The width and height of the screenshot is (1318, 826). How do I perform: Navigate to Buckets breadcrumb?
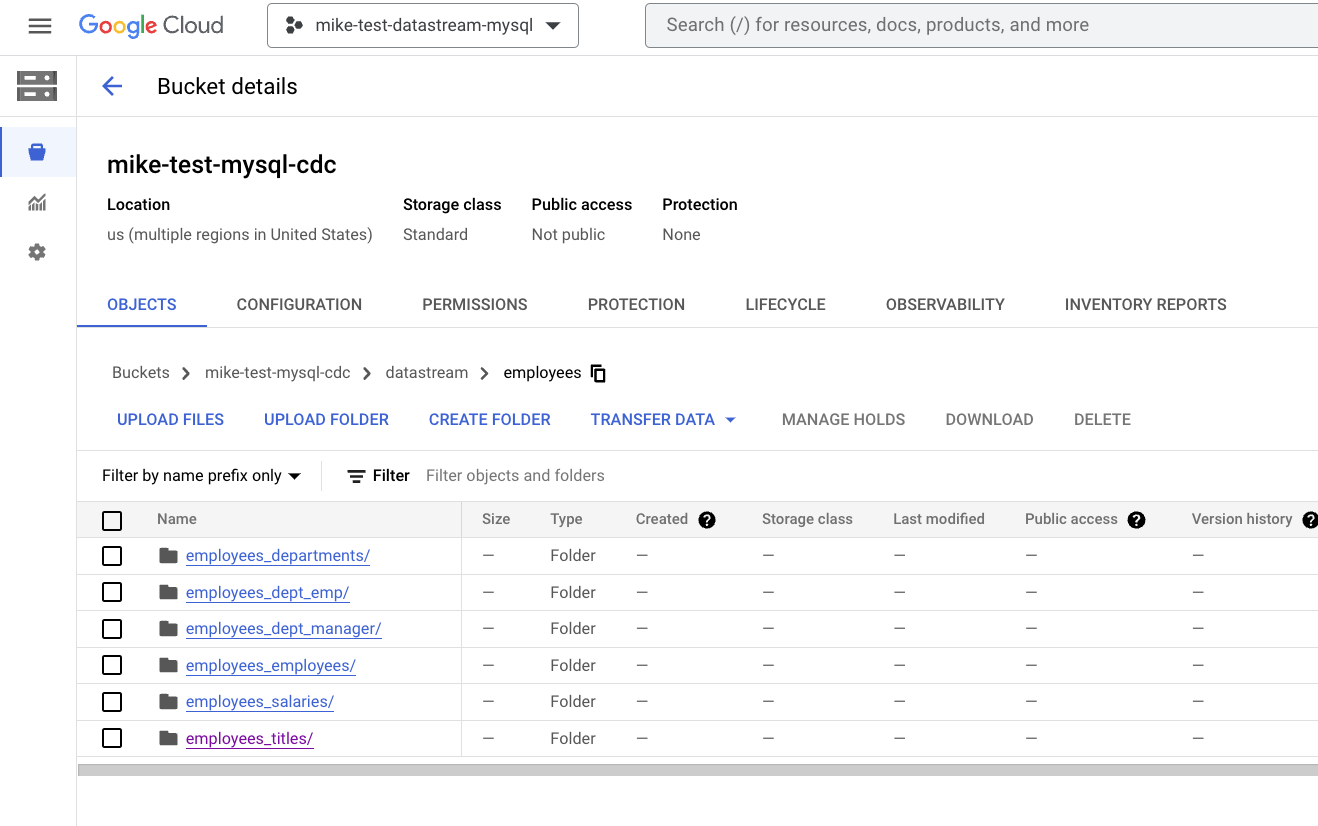pyautogui.click(x=141, y=373)
